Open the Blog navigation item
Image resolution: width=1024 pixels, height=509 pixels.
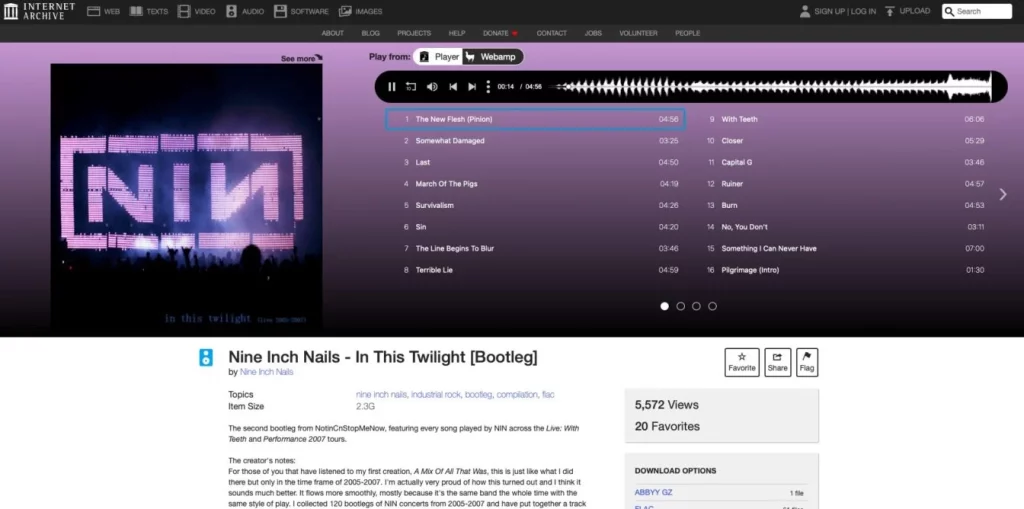click(x=370, y=33)
